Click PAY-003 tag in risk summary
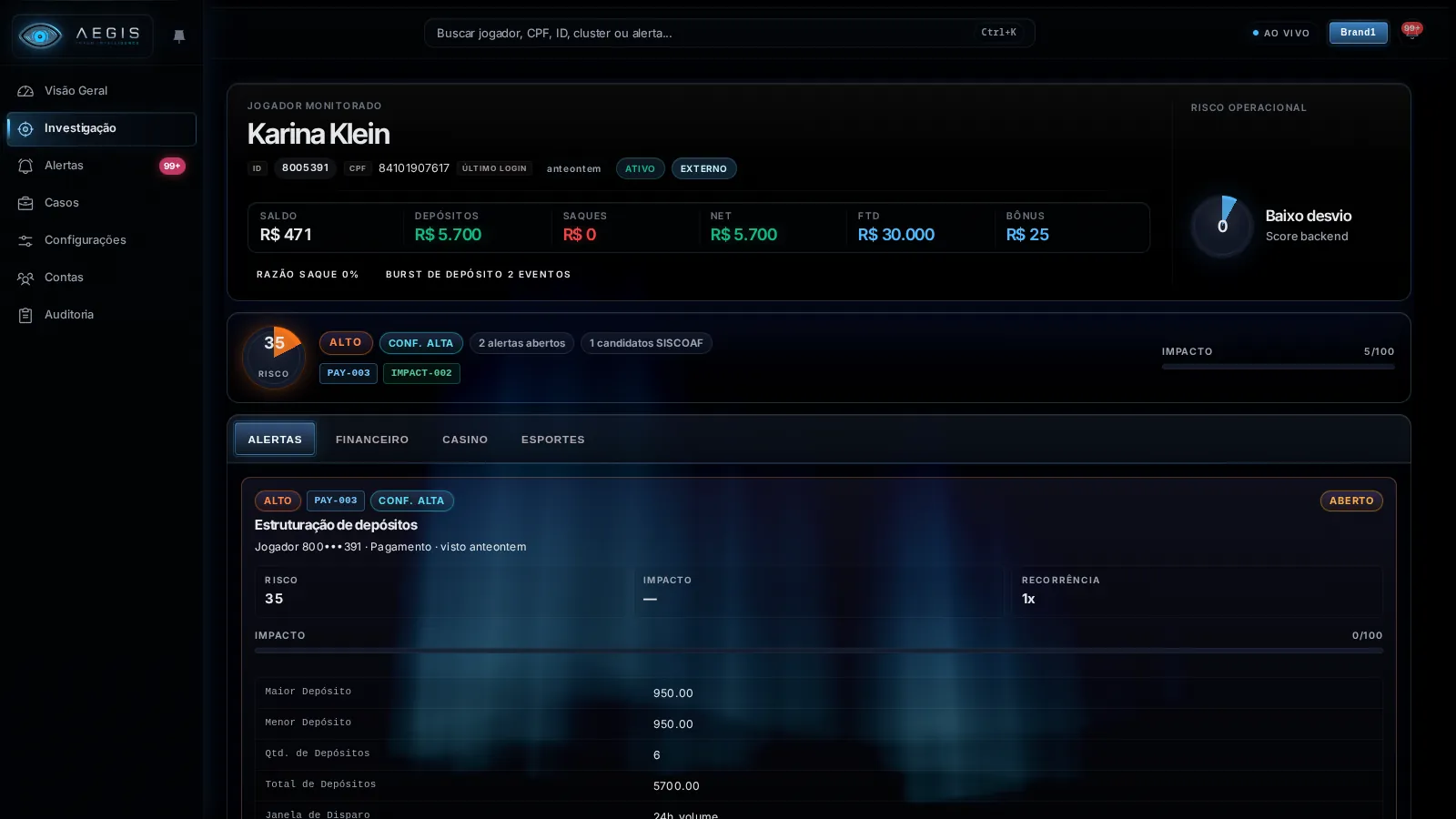Viewport: 1456px width, 819px height. tap(349, 373)
